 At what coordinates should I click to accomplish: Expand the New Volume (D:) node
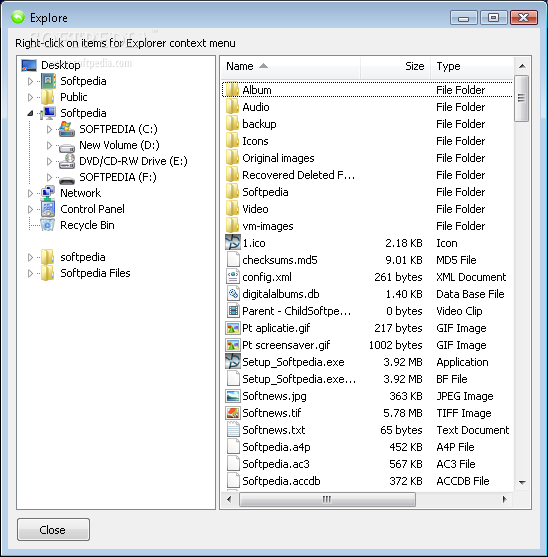[x=49, y=145]
